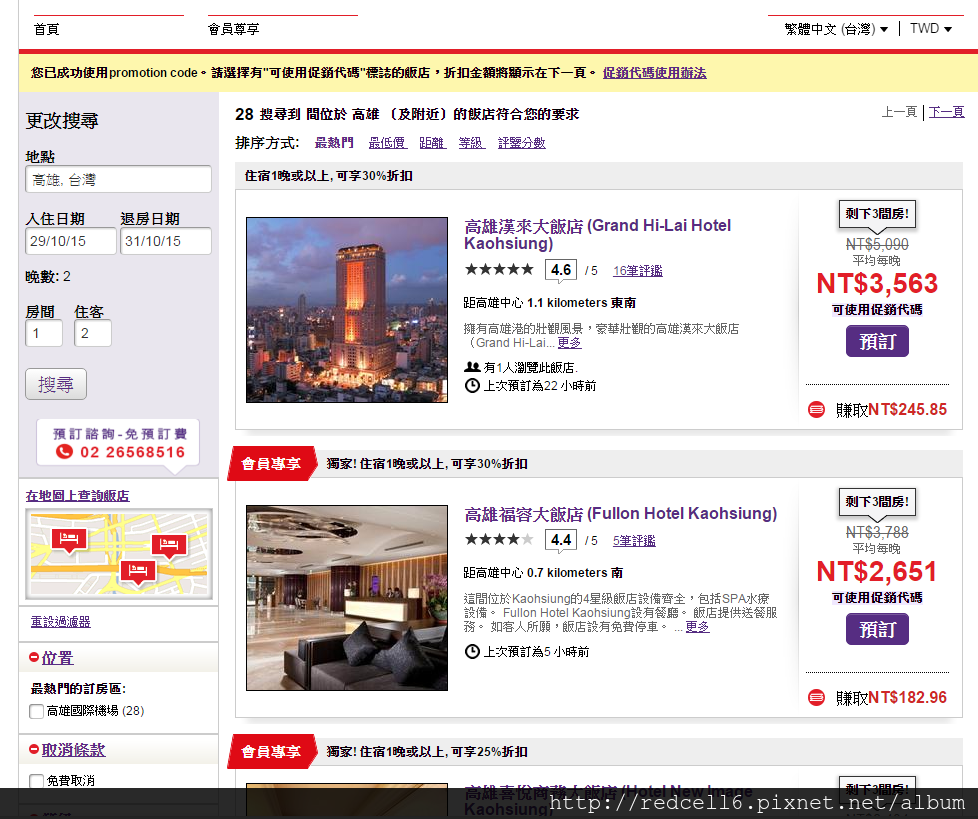Sort results by 距離
The width and height of the screenshot is (978, 819).
click(x=432, y=143)
